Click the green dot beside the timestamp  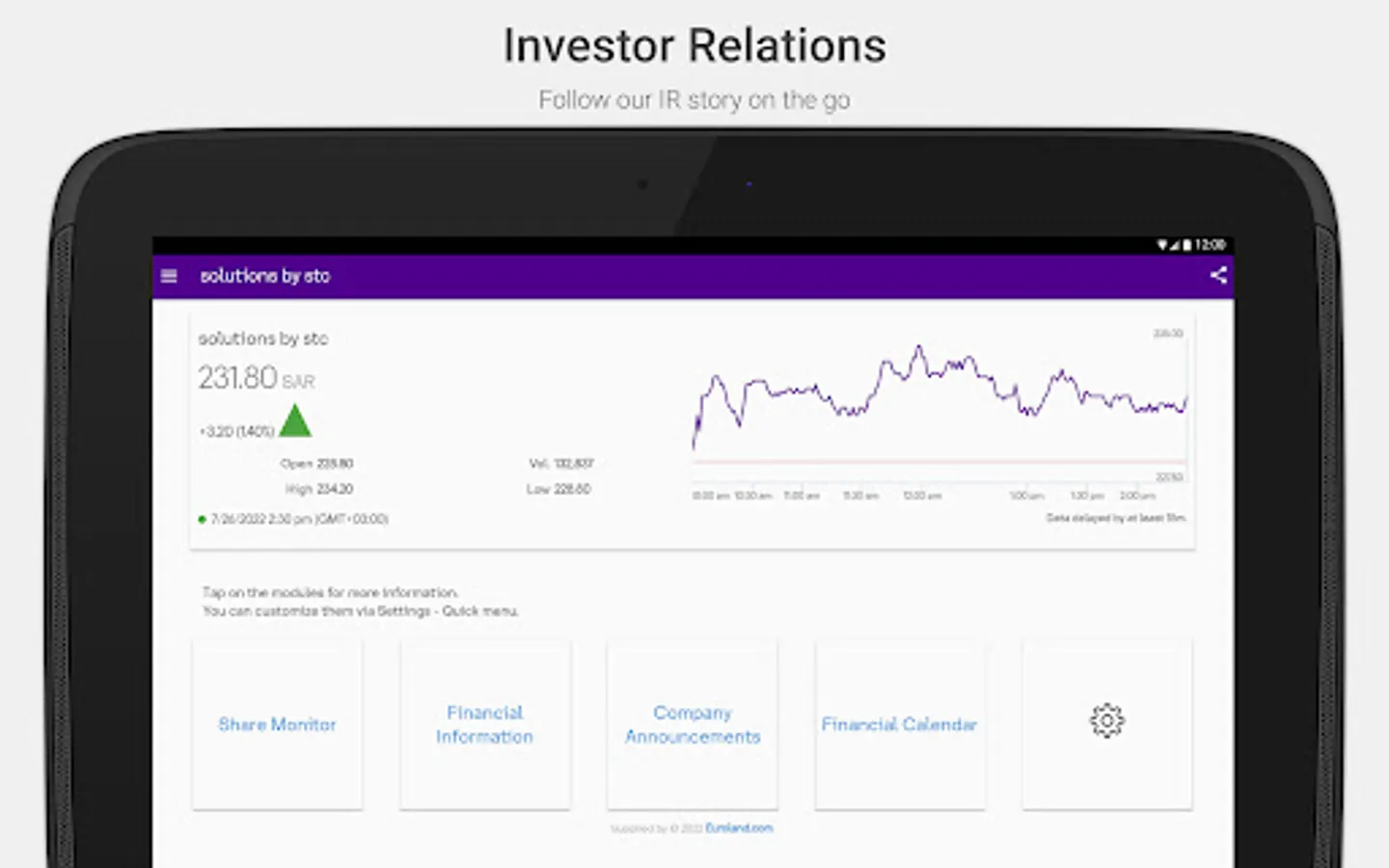[202, 519]
